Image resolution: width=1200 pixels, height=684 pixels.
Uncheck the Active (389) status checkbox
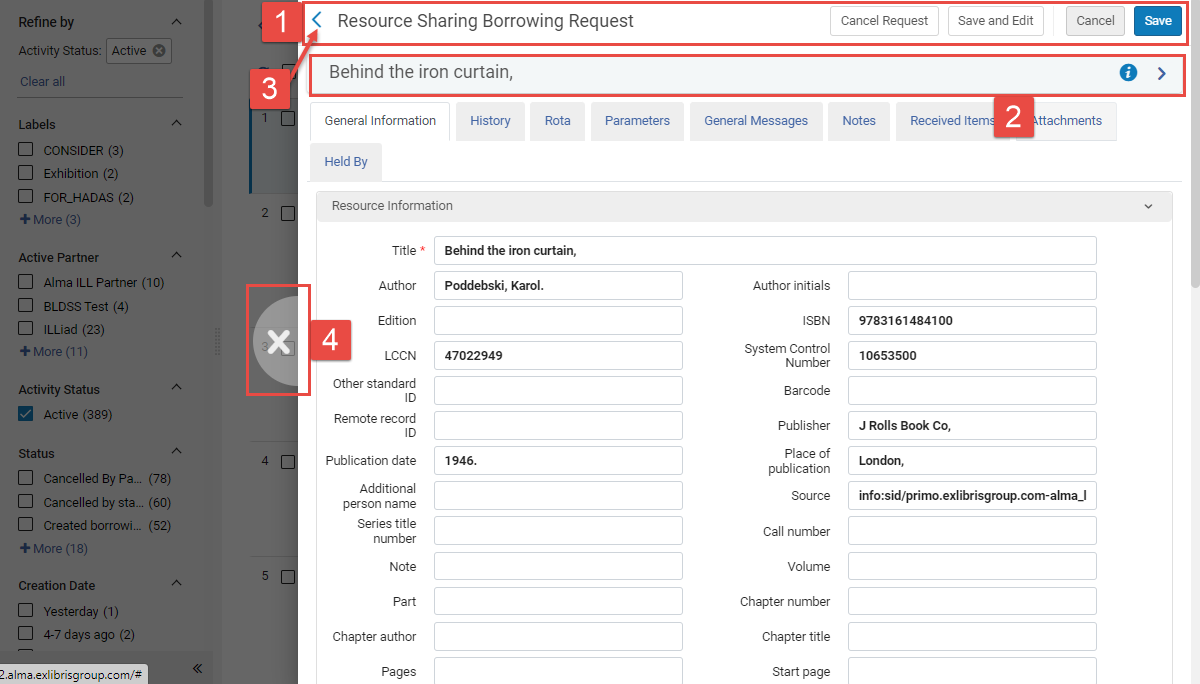(26, 414)
